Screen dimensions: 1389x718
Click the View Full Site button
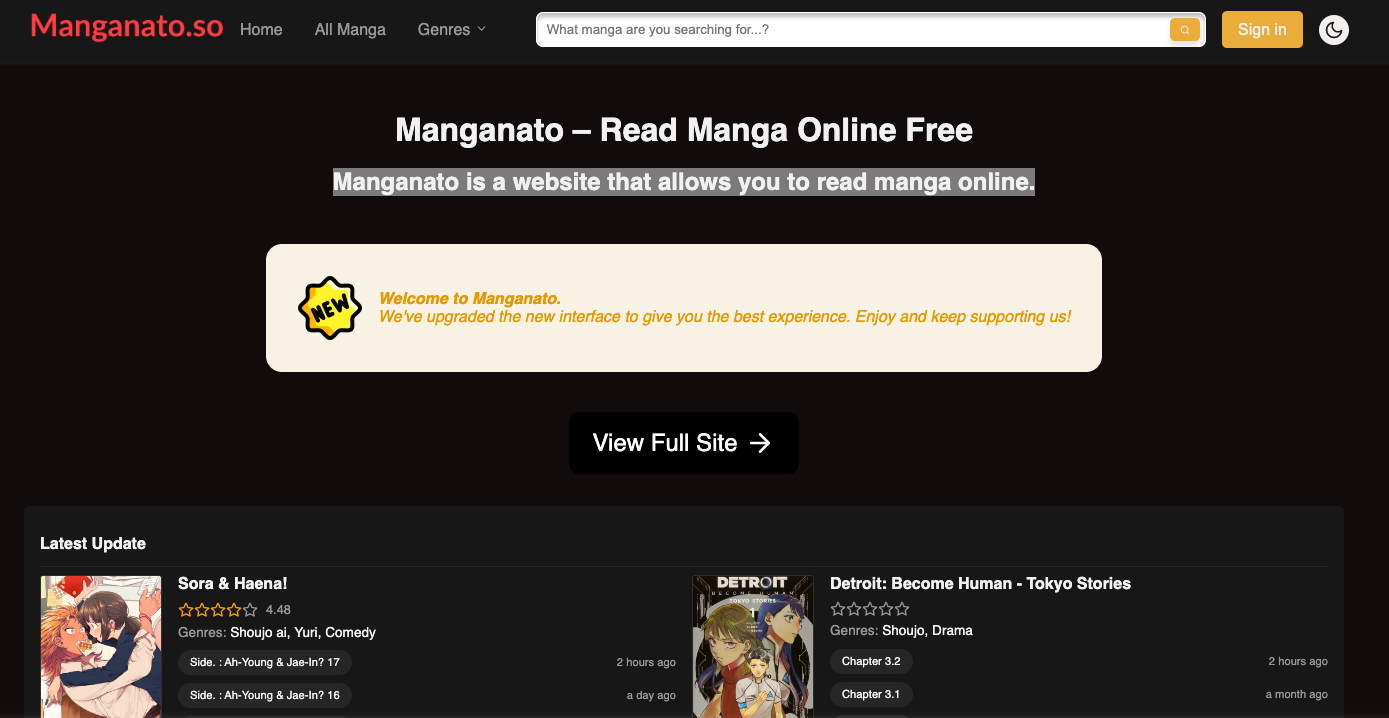pos(683,443)
